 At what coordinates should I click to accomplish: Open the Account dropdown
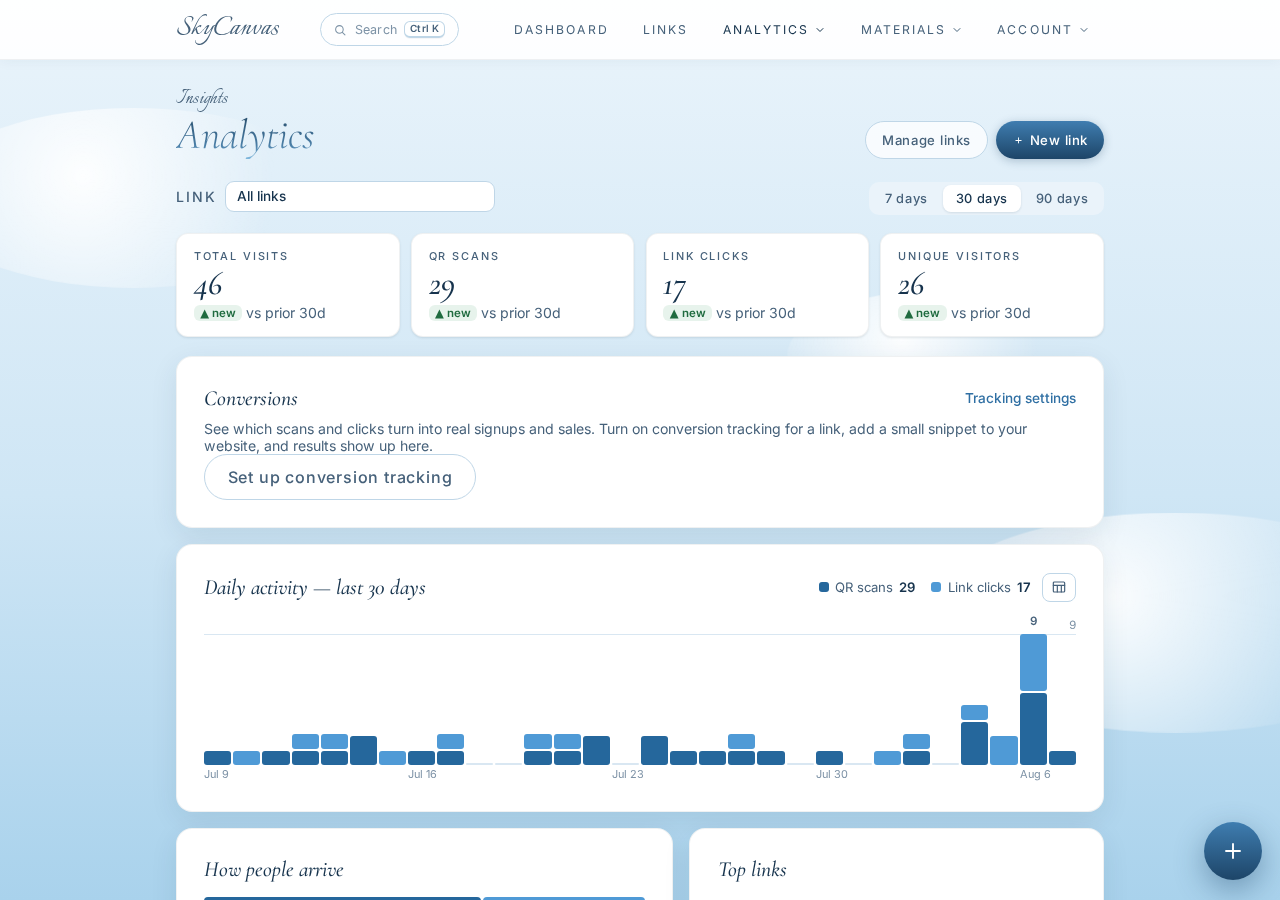point(1043,30)
